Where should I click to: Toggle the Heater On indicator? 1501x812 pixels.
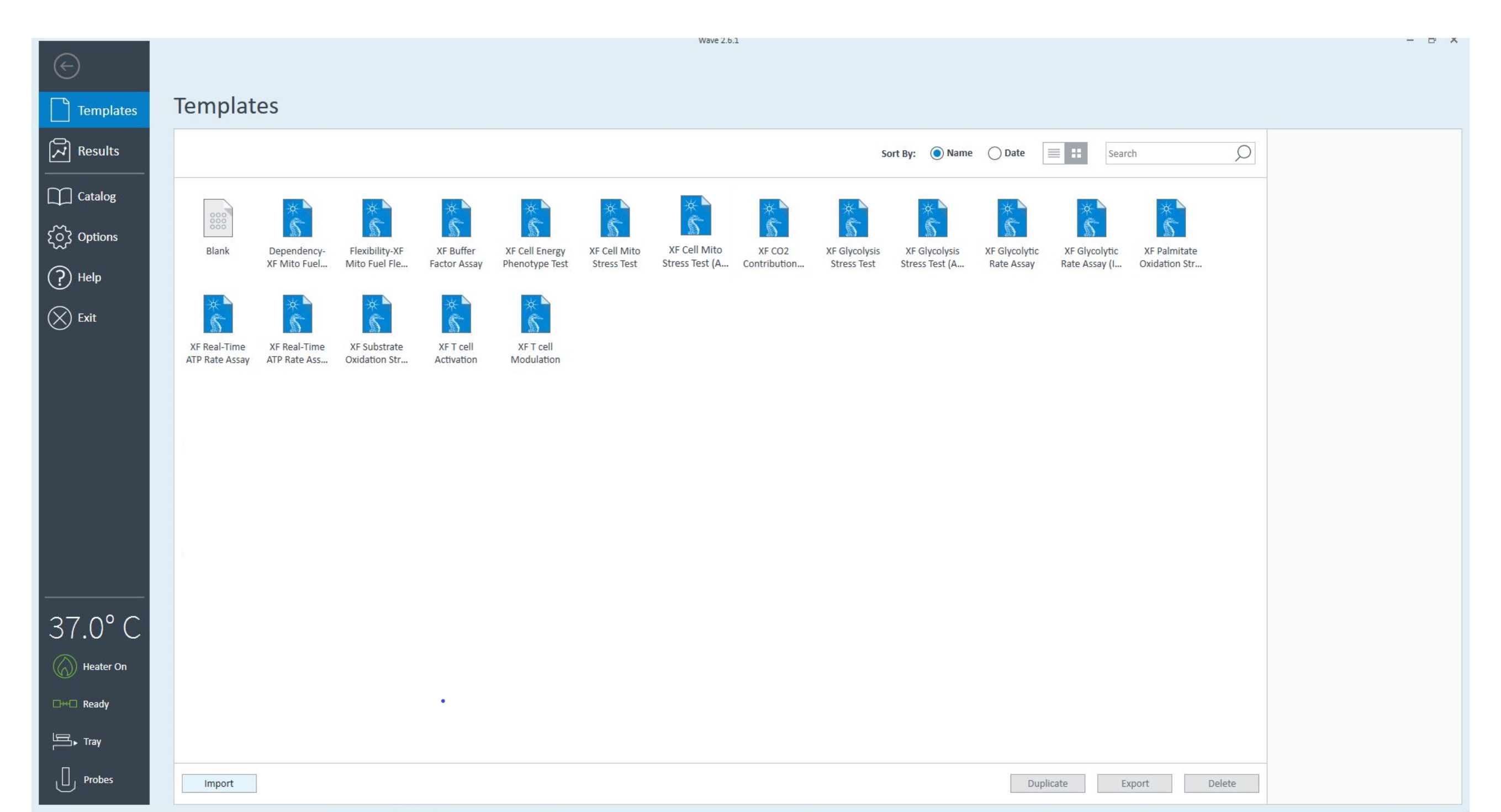65,666
